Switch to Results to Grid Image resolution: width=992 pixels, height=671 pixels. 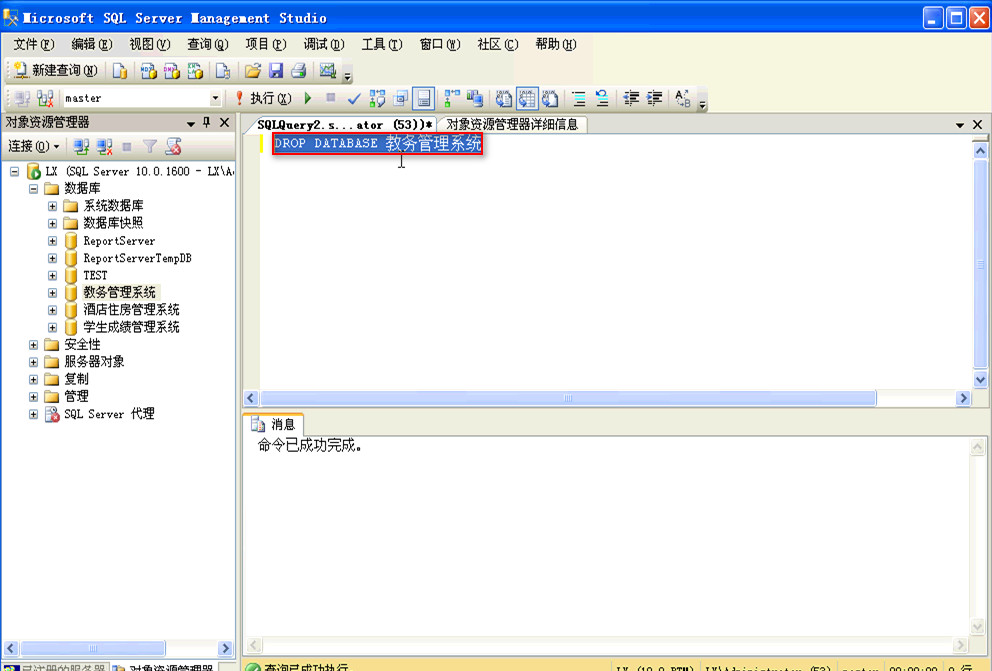coord(526,98)
